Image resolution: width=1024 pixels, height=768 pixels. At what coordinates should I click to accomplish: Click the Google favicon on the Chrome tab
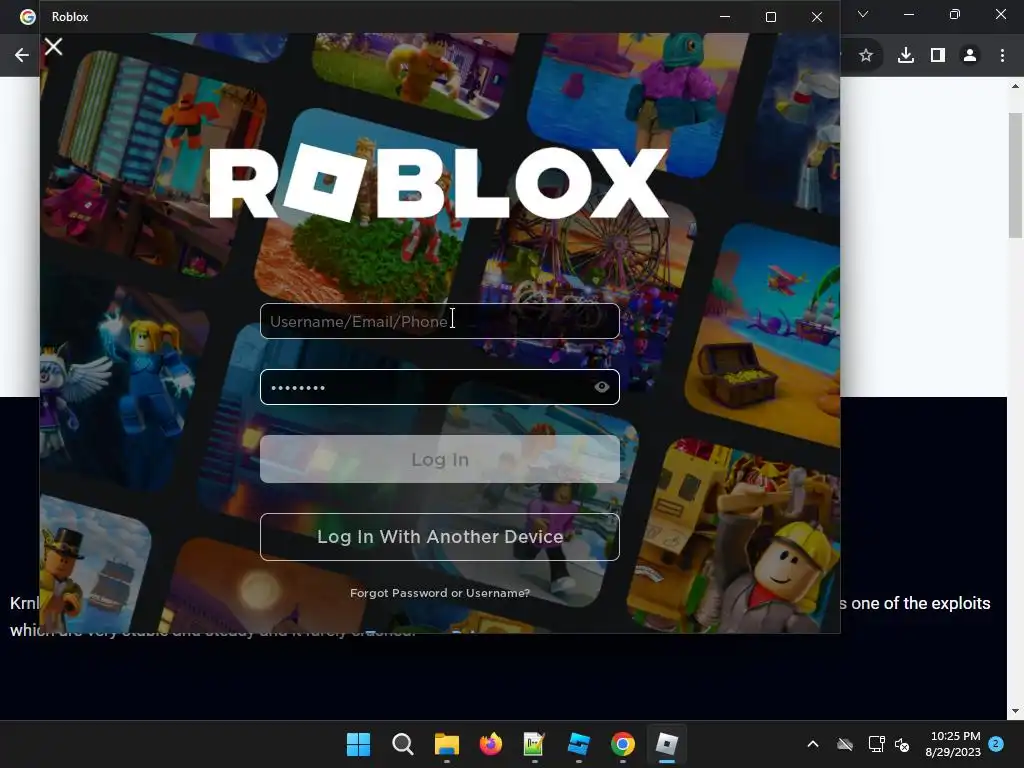(x=27, y=17)
